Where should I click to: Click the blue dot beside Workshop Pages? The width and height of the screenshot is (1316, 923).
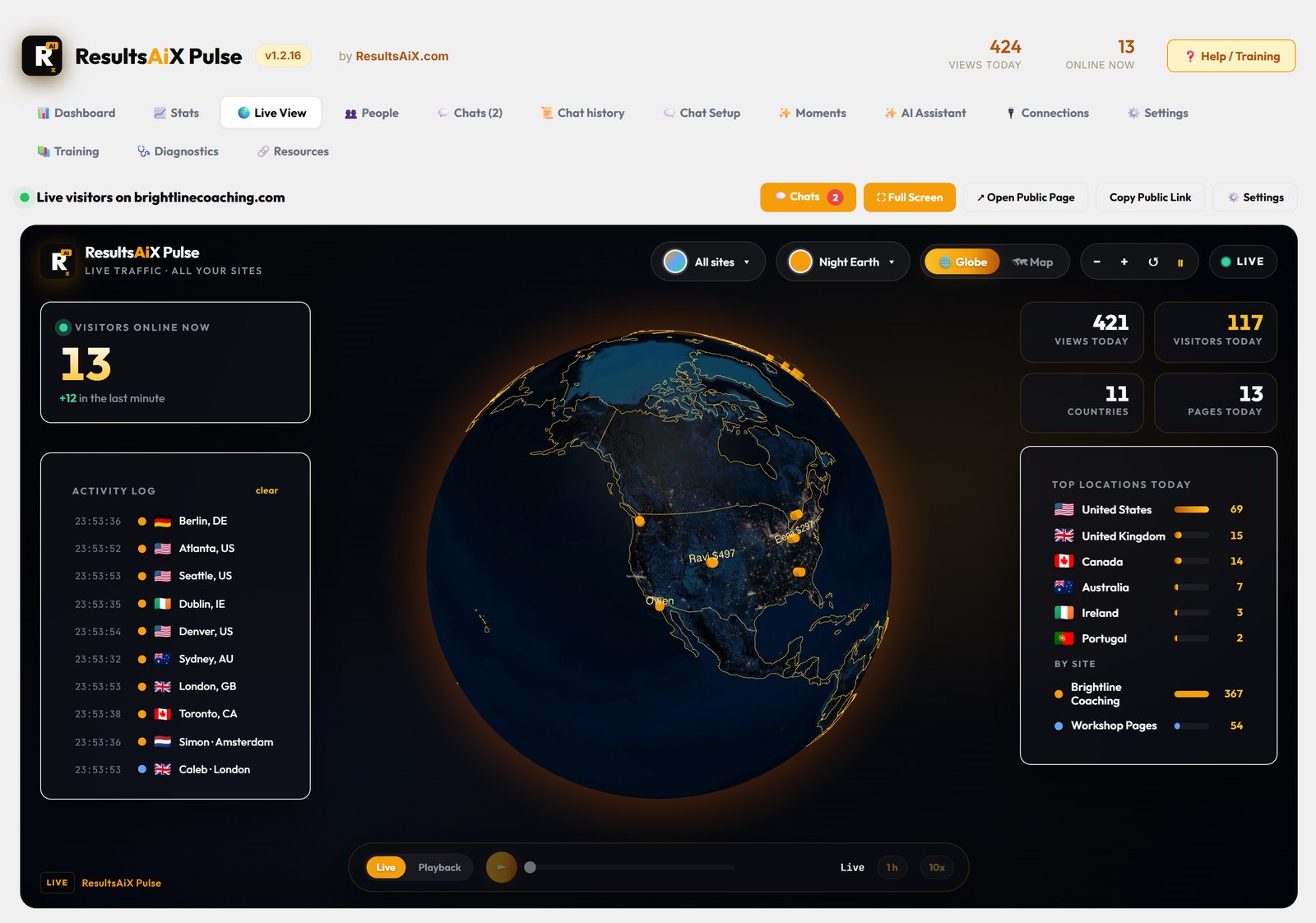click(1059, 726)
